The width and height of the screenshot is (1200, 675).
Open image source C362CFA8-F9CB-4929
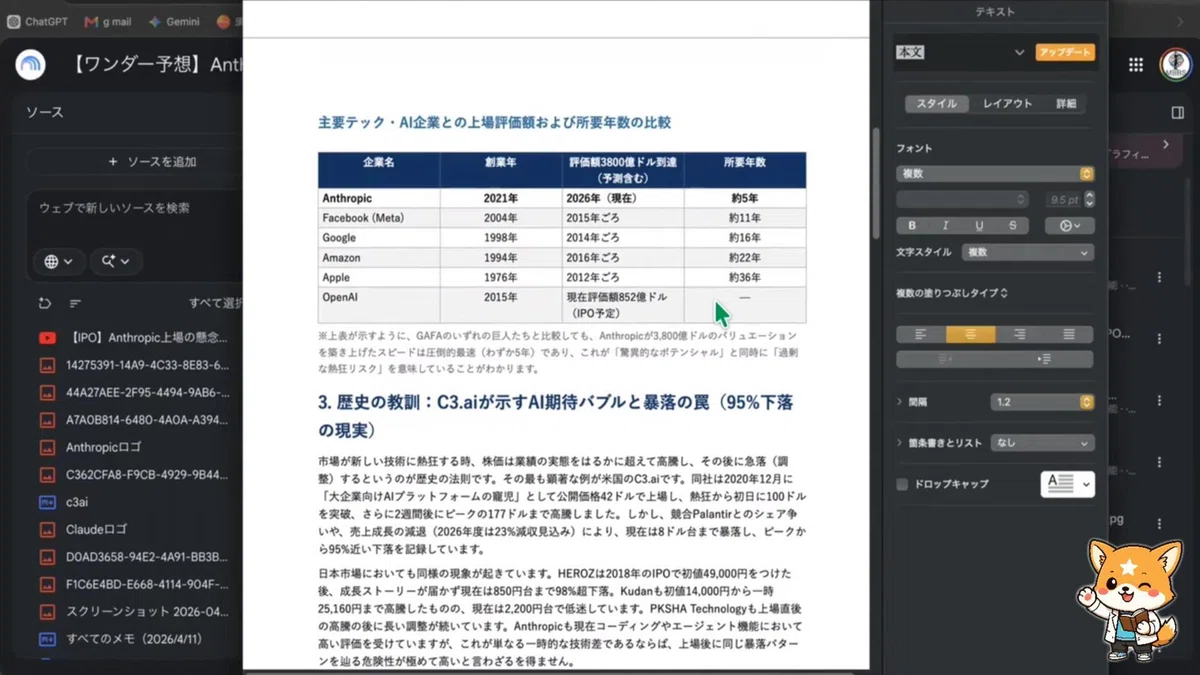134,474
